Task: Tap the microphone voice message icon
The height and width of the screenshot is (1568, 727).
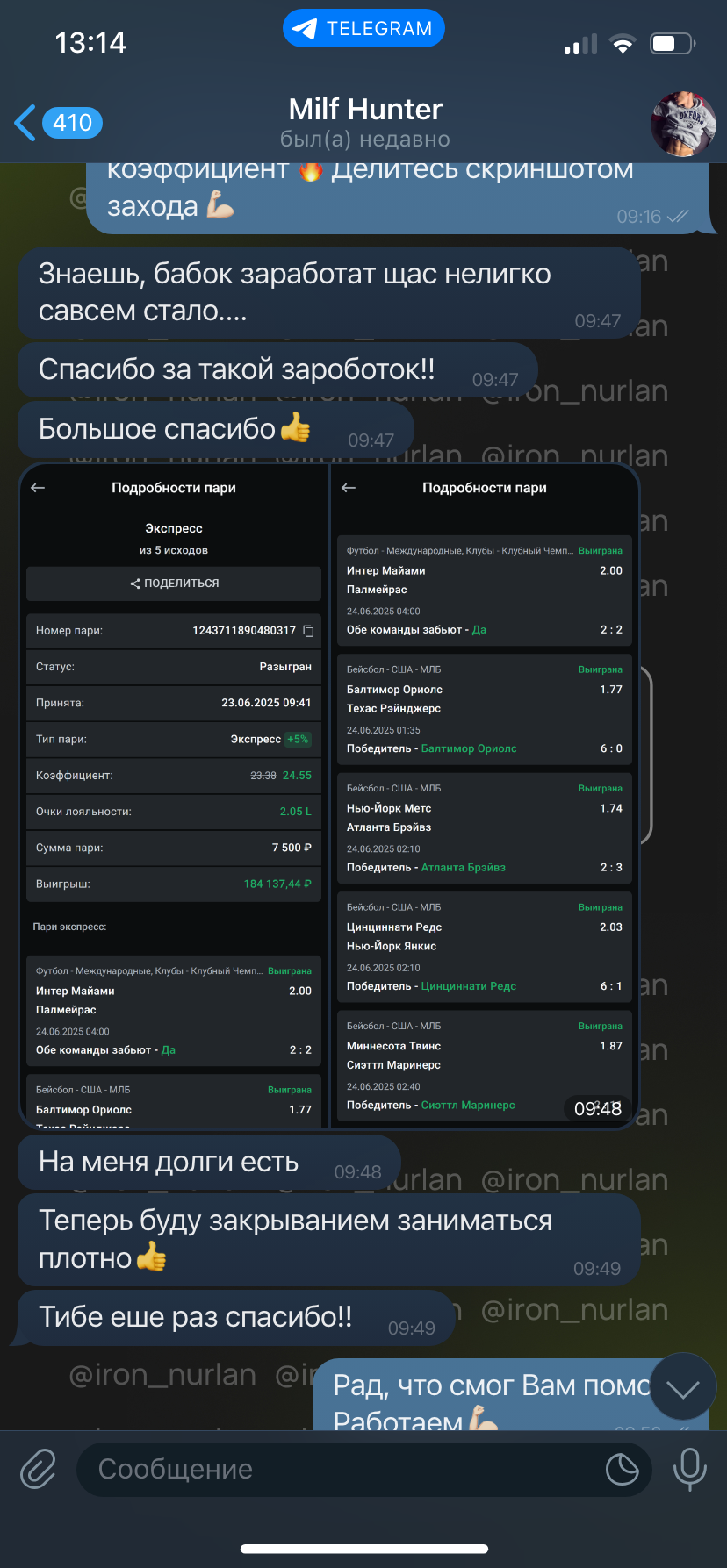Action: [689, 1469]
